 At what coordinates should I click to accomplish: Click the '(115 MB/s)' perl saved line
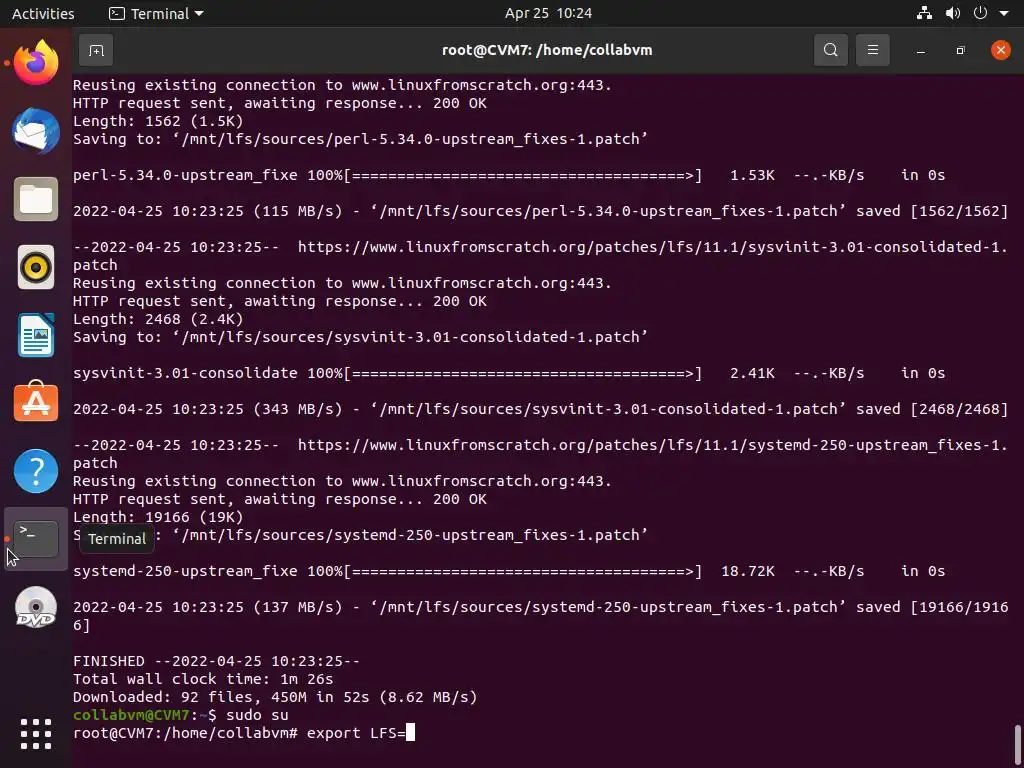tap(540, 211)
